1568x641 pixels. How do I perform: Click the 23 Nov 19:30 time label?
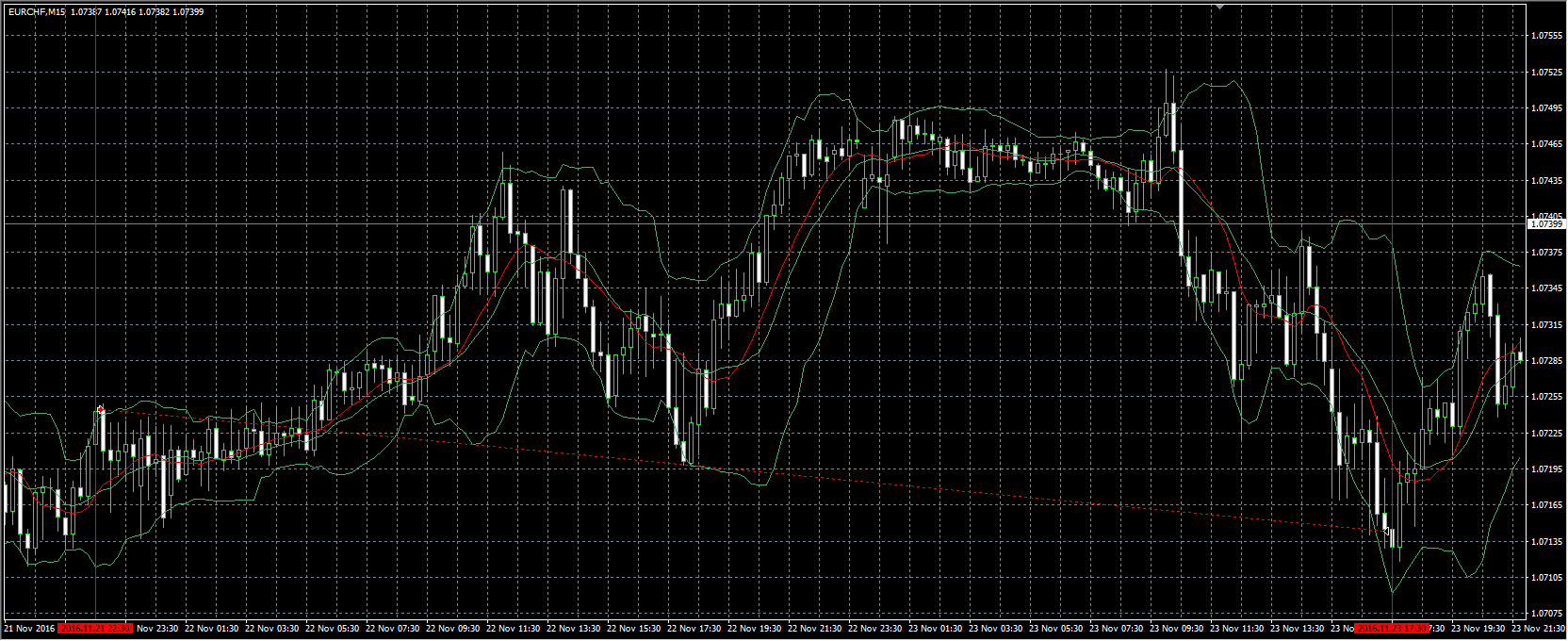coord(1478,628)
